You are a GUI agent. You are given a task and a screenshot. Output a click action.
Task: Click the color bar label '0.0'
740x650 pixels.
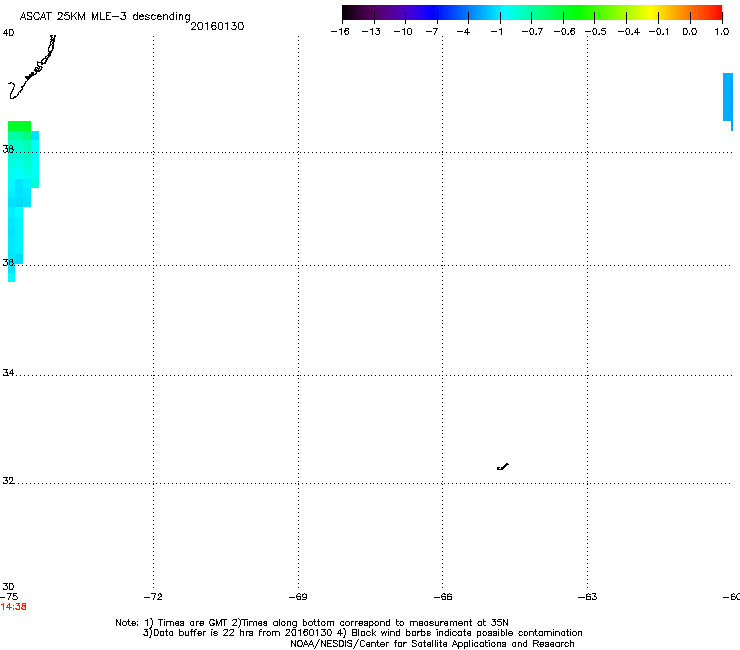[690, 32]
